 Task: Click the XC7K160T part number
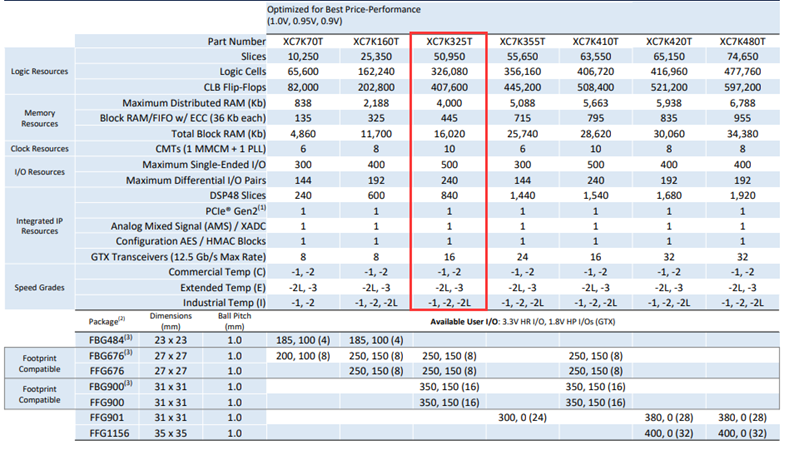coord(376,41)
